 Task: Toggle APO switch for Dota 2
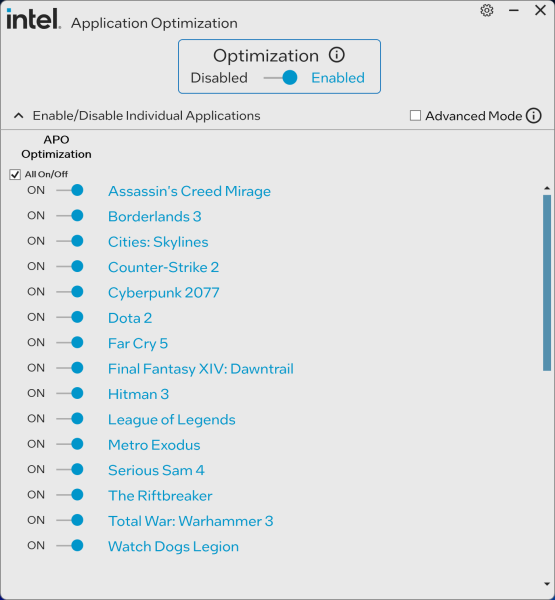tap(70, 317)
